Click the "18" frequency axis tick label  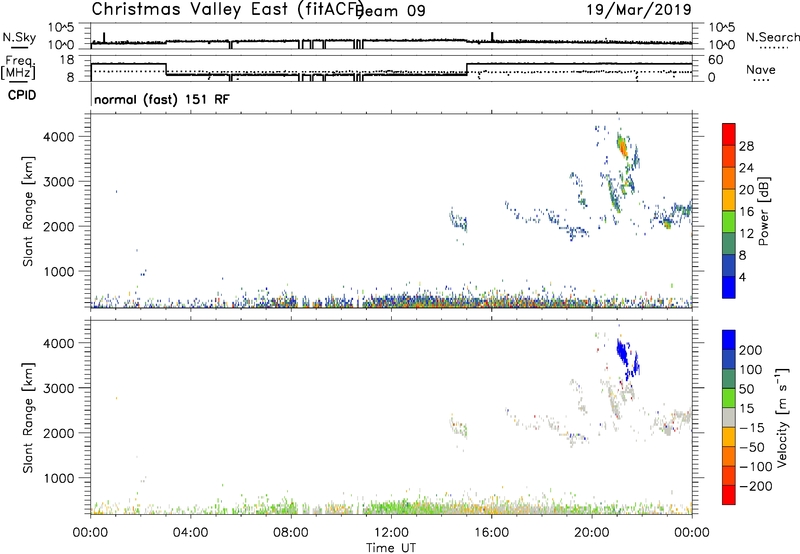pos(67,60)
